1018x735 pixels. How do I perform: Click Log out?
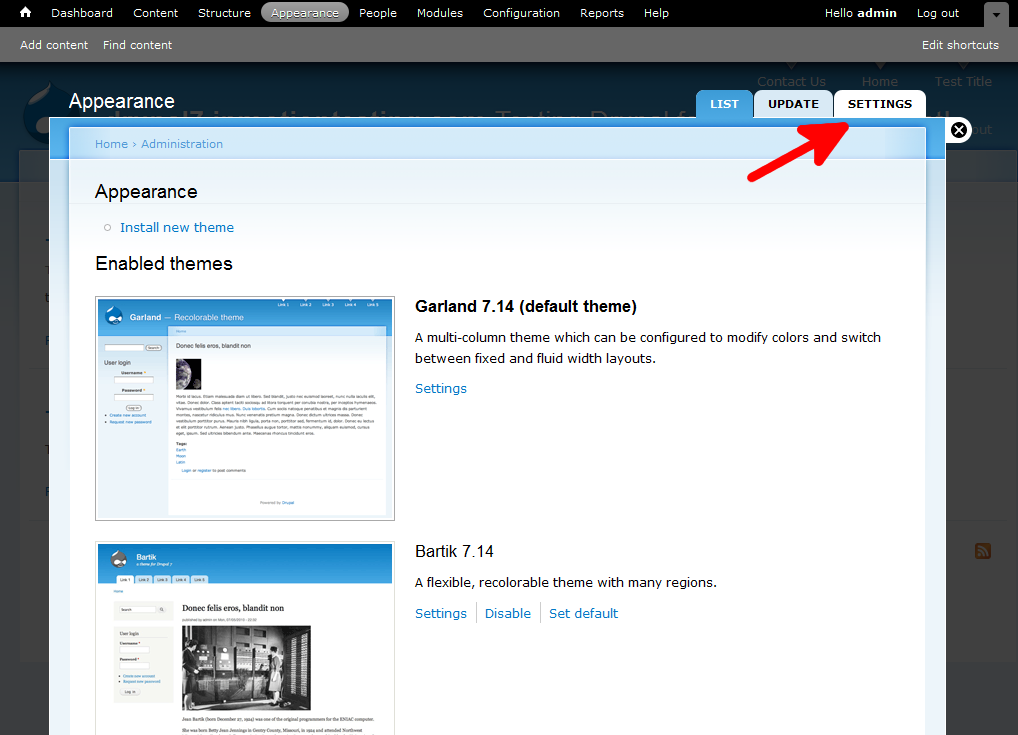click(x=937, y=13)
